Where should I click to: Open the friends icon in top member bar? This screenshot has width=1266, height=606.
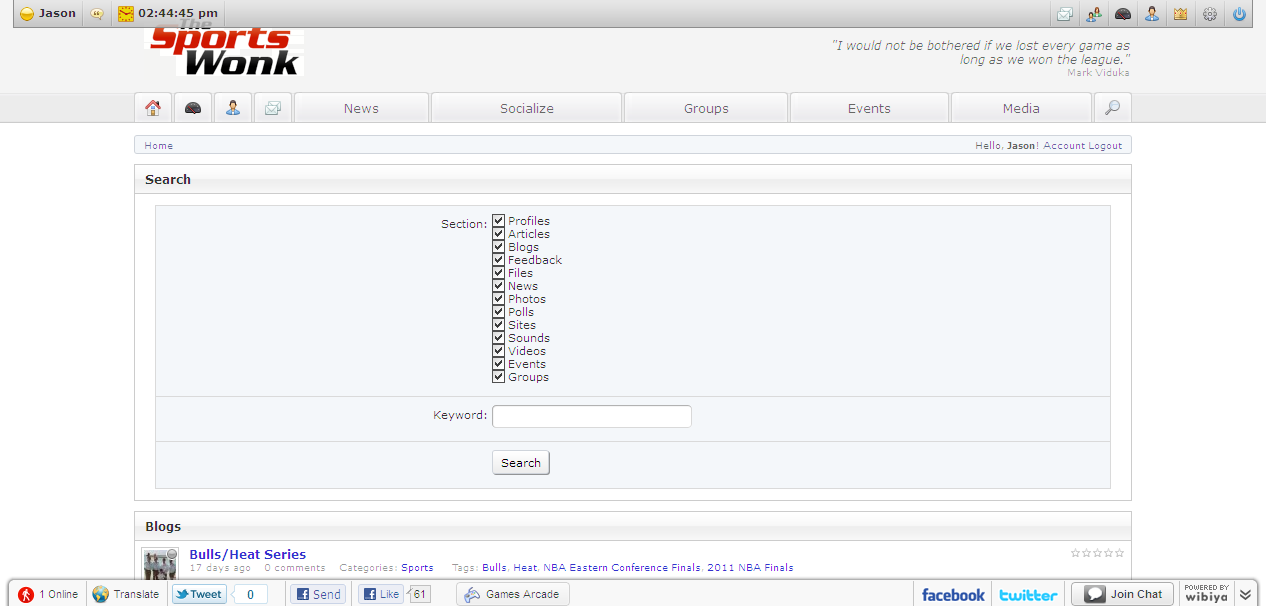point(1094,14)
